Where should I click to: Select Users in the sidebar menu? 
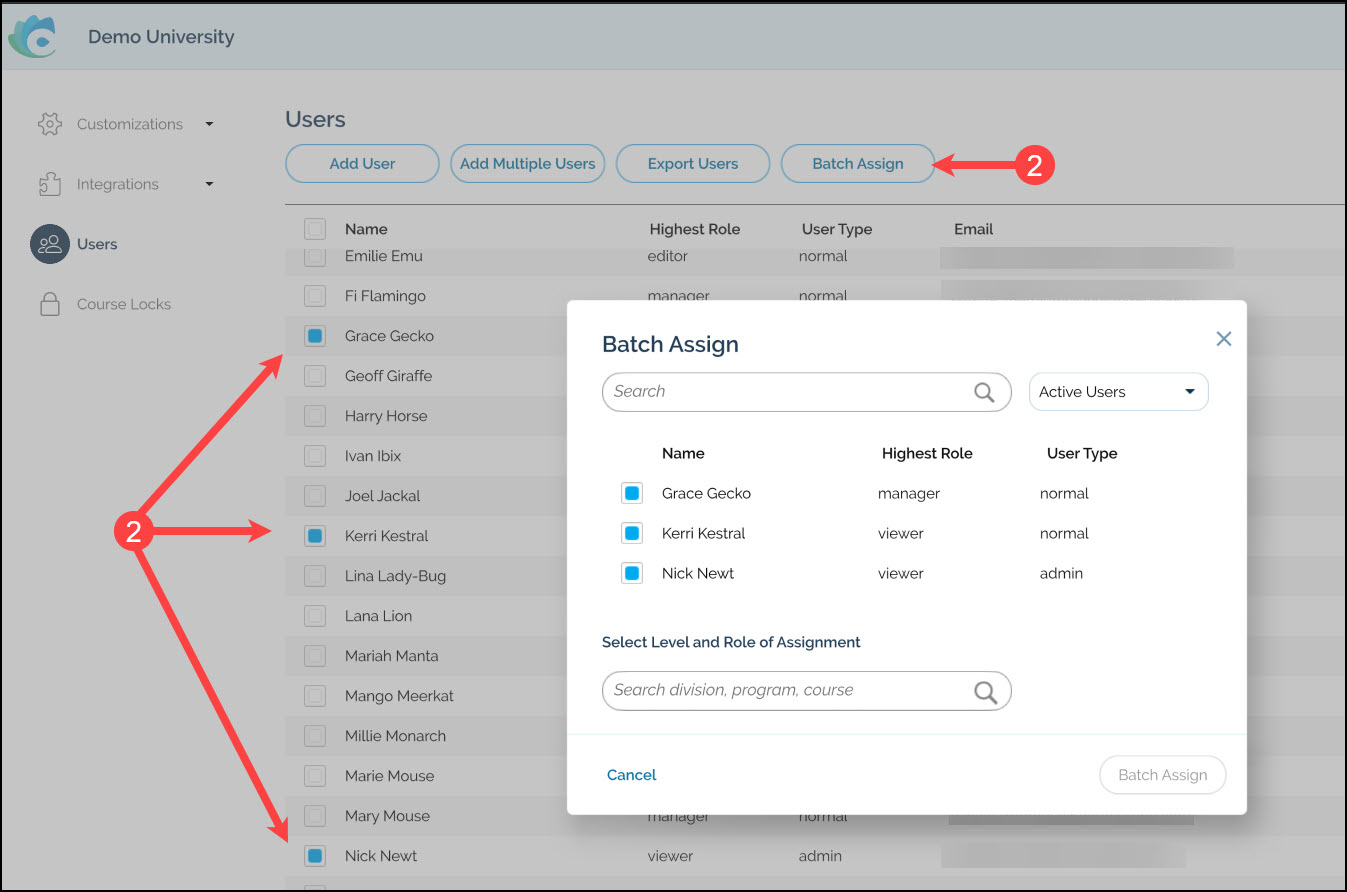click(x=97, y=244)
